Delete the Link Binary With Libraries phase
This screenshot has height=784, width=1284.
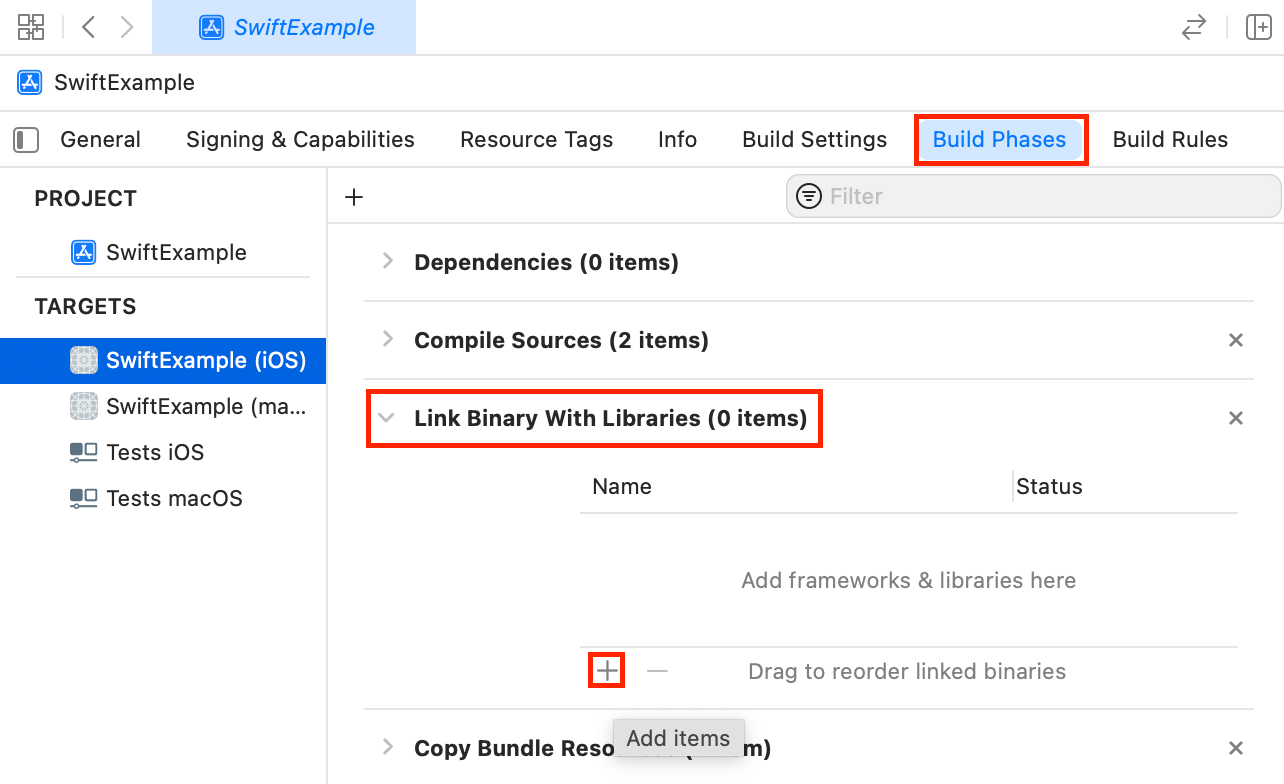pyautogui.click(x=1236, y=418)
